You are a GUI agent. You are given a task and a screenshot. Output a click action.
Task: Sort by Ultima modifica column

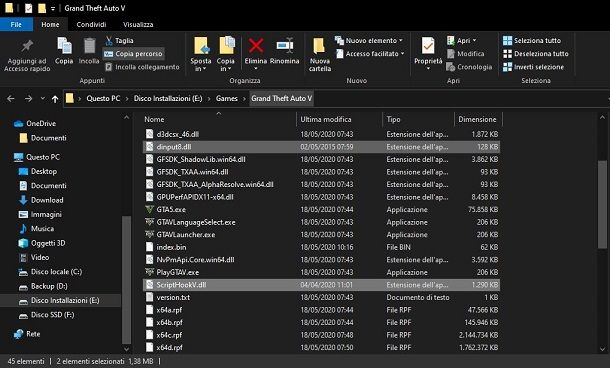coord(326,119)
